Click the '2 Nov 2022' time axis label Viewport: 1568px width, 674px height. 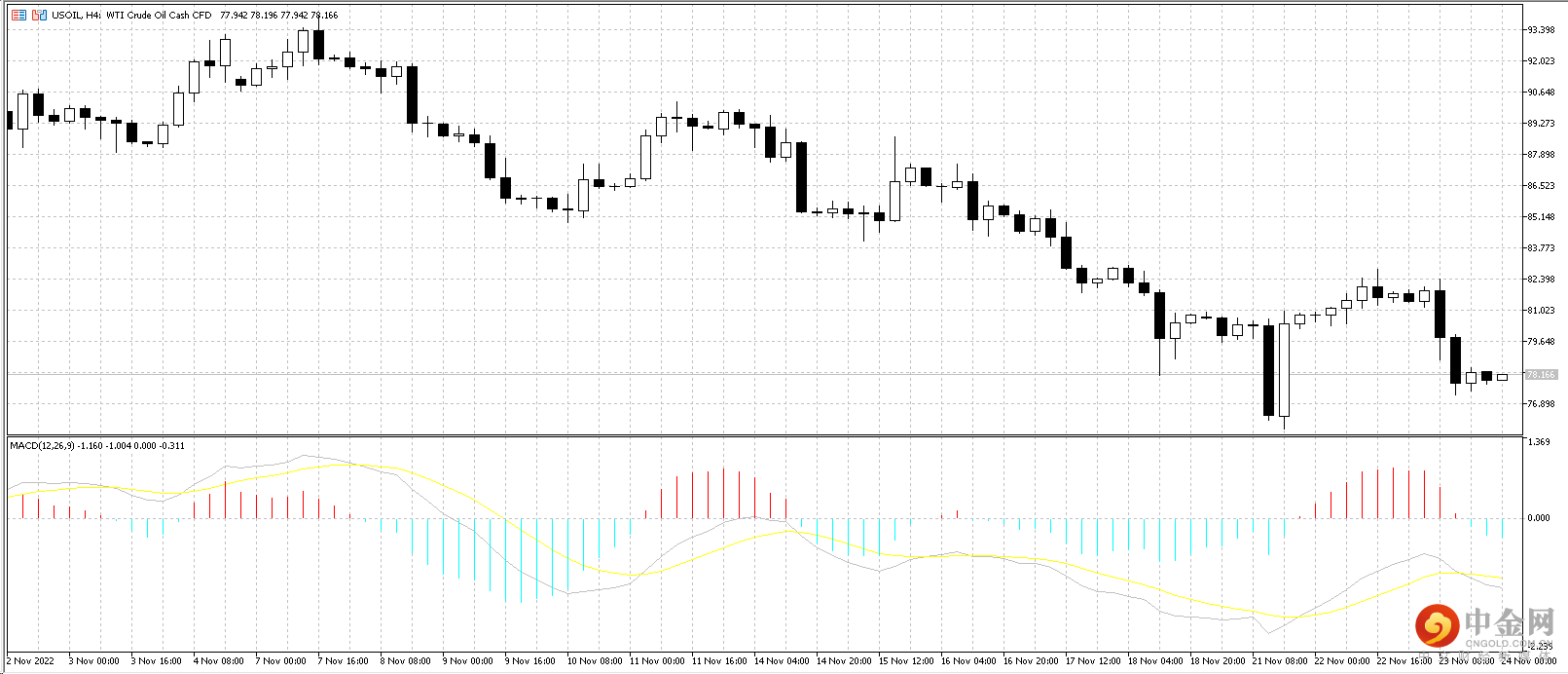pyautogui.click(x=32, y=661)
